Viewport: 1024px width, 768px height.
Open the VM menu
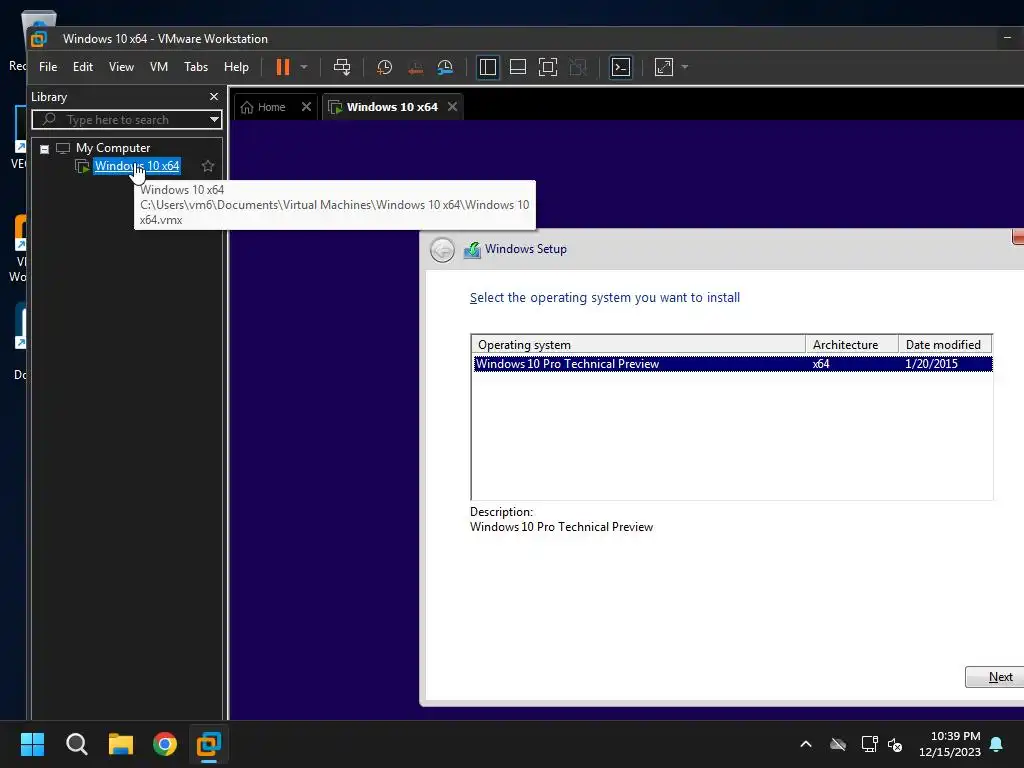(159, 67)
